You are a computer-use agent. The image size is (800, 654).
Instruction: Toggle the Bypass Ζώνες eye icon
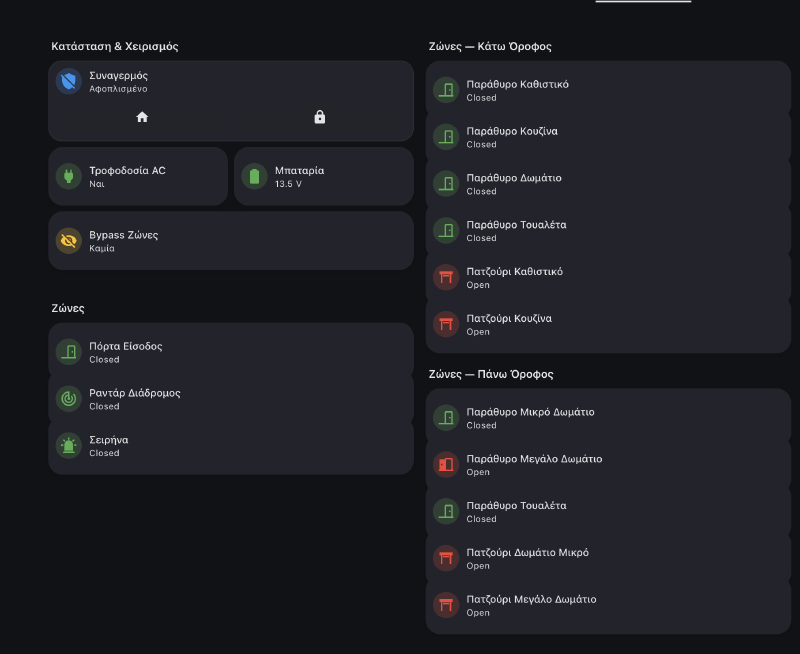click(68, 240)
